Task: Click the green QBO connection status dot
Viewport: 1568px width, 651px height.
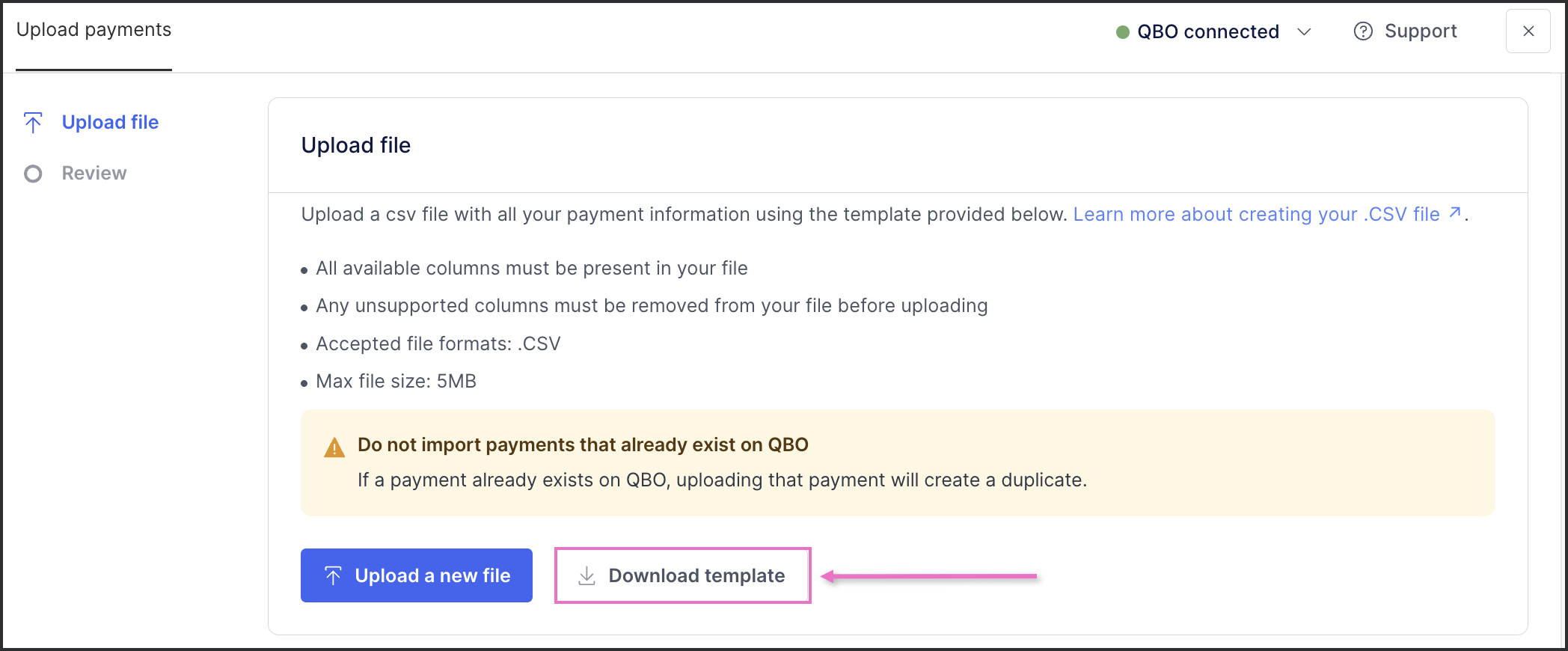Action: 1122,32
